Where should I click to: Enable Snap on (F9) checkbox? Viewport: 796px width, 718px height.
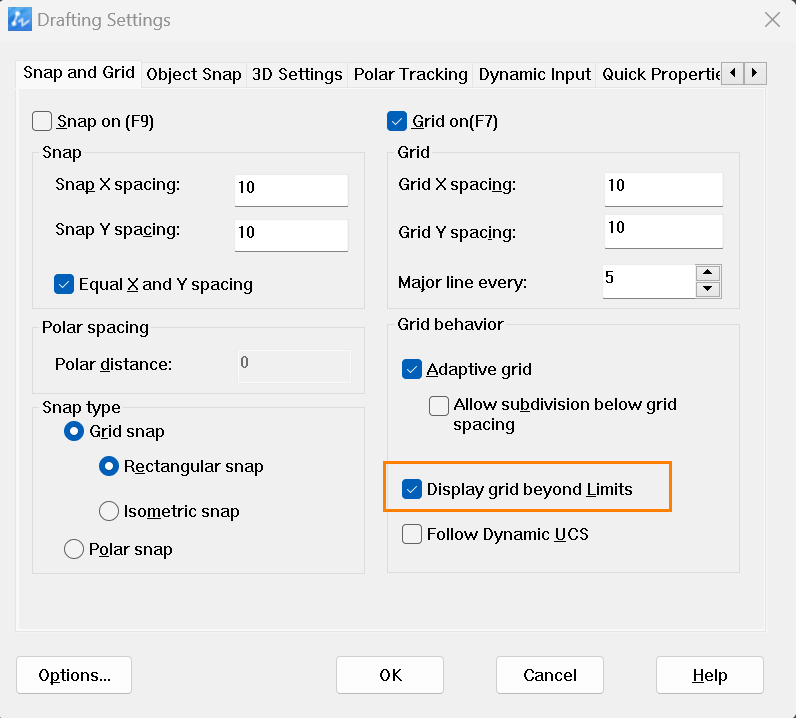42,121
